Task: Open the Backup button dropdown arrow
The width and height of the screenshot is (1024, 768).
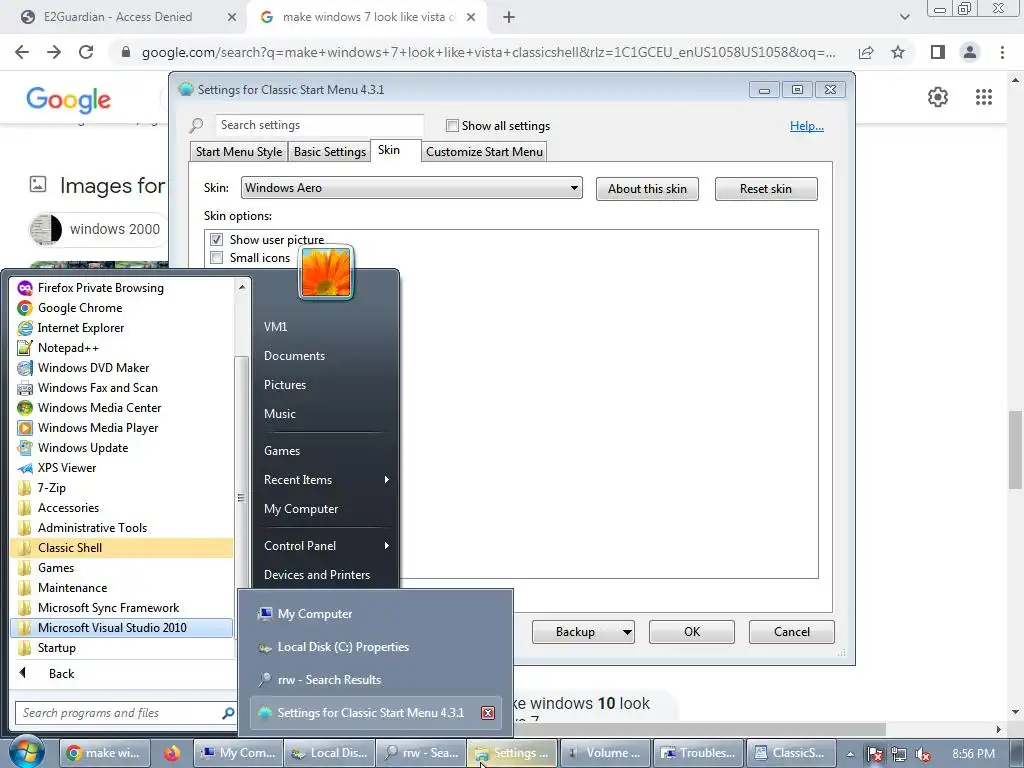Action: click(x=626, y=632)
